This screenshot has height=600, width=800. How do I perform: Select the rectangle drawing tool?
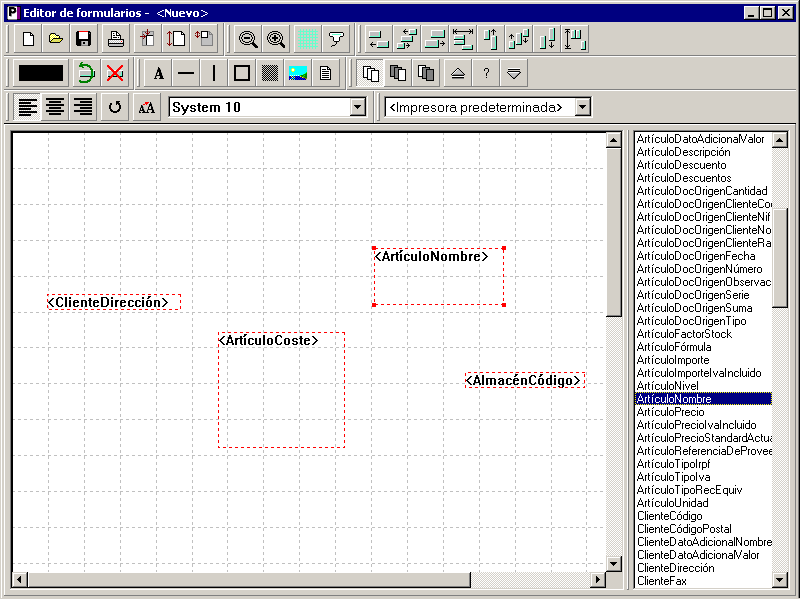241,73
